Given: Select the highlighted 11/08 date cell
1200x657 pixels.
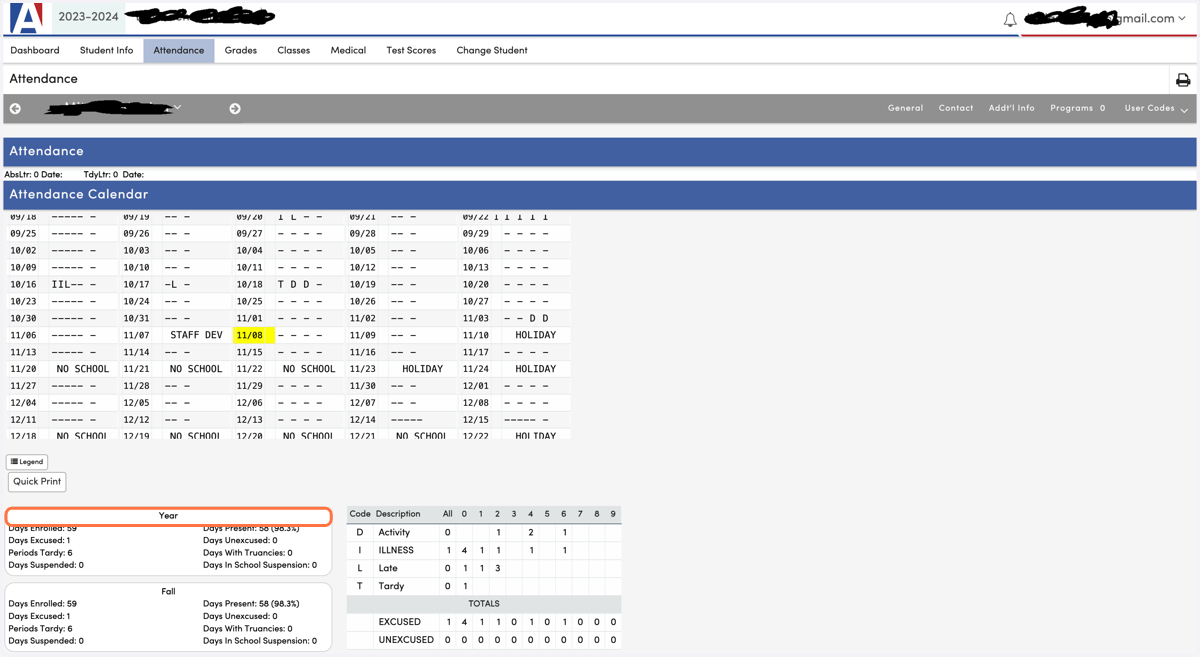Looking at the screenshot, I should (253, 335).
